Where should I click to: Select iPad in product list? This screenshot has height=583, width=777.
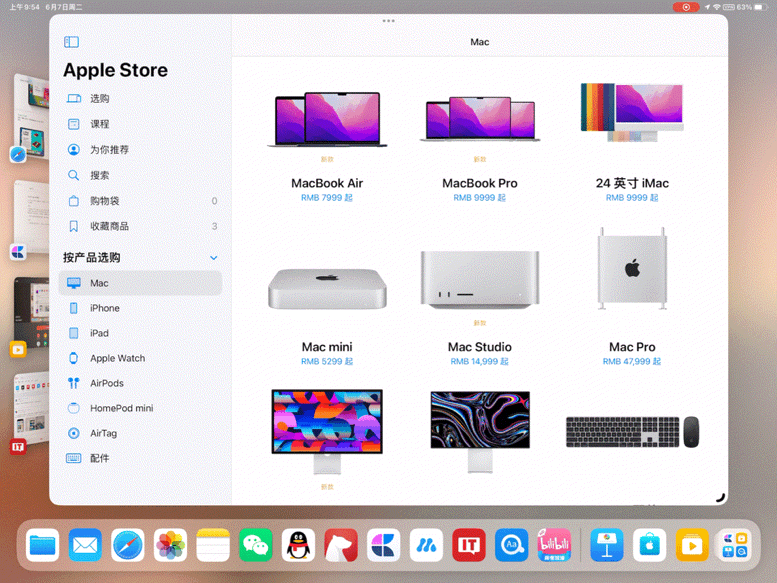point(140,333)
